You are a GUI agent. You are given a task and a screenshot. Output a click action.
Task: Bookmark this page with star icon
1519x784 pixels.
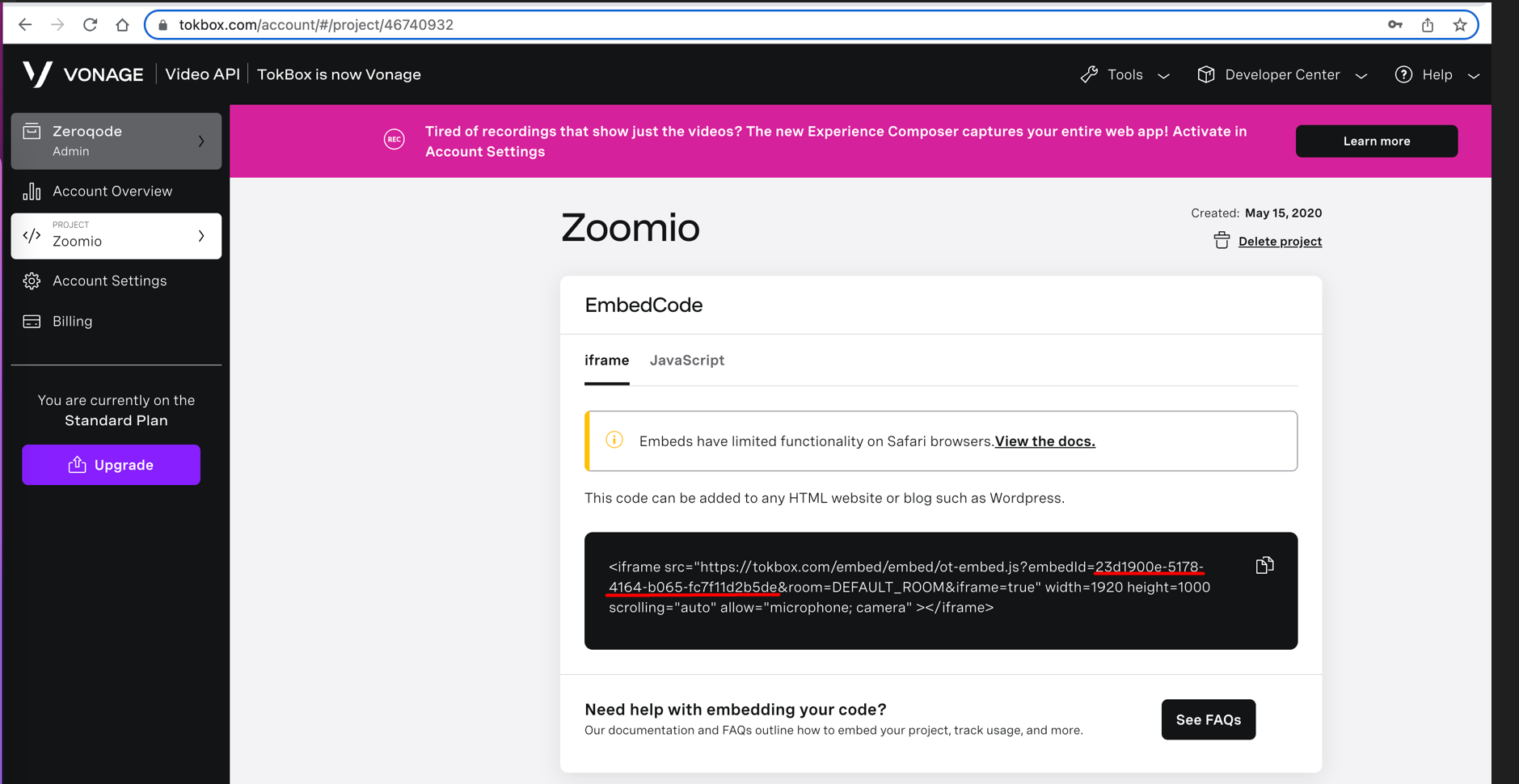(1459, 25)
